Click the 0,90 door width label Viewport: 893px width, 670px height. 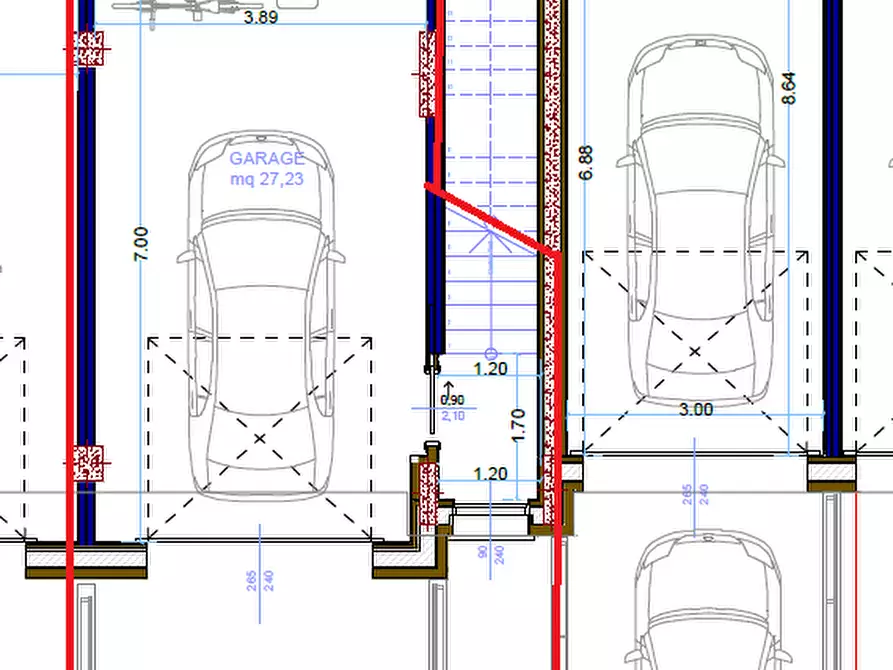point(453,400)
